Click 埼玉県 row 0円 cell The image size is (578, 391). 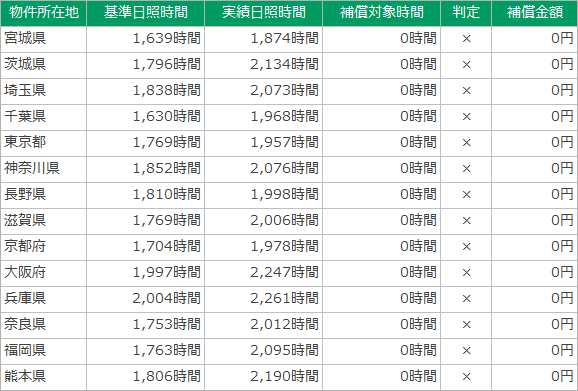point(535,91)
